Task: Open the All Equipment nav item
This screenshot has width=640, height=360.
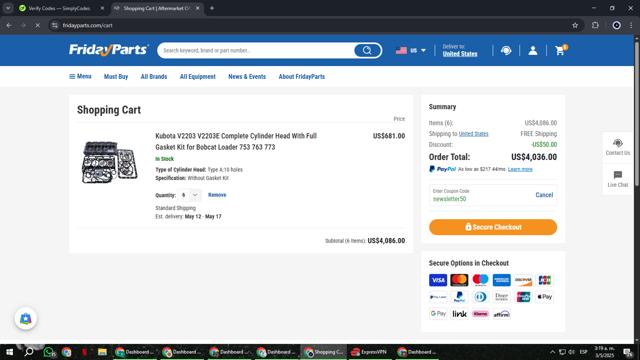Action: (198, 77)
